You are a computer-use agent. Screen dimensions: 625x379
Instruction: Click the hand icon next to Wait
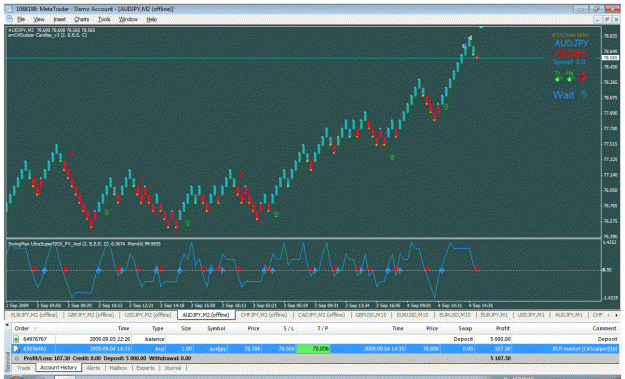tap(584, 94)
